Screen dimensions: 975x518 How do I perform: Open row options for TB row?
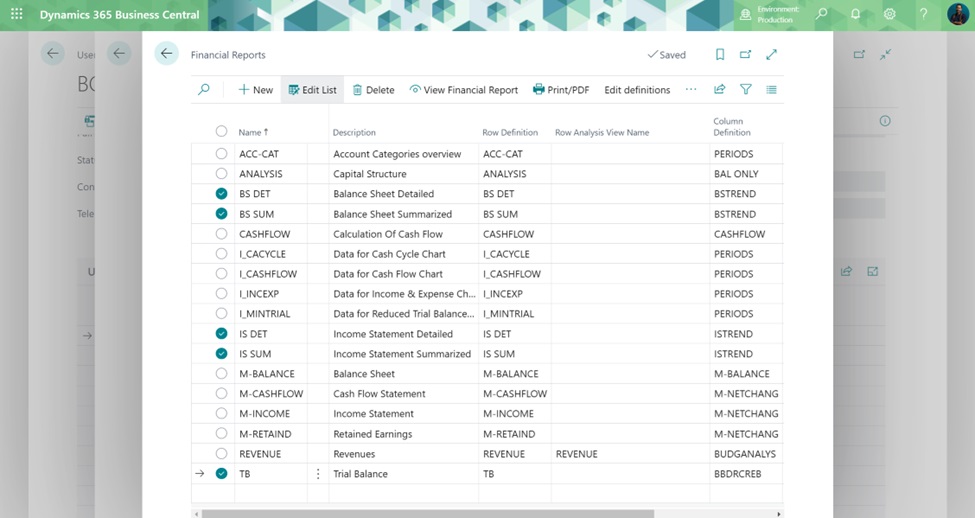318,474
